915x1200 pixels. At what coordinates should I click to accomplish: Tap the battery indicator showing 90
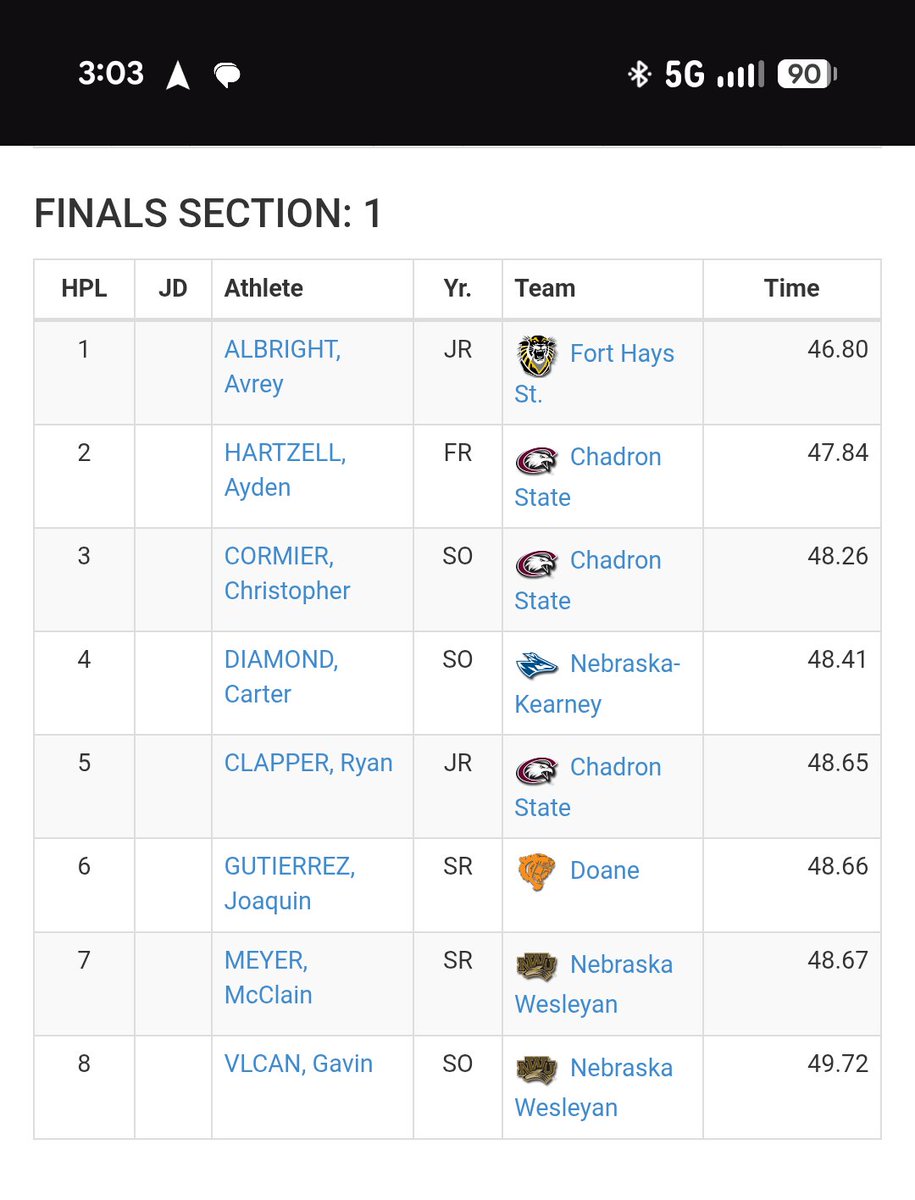(807, 74)
